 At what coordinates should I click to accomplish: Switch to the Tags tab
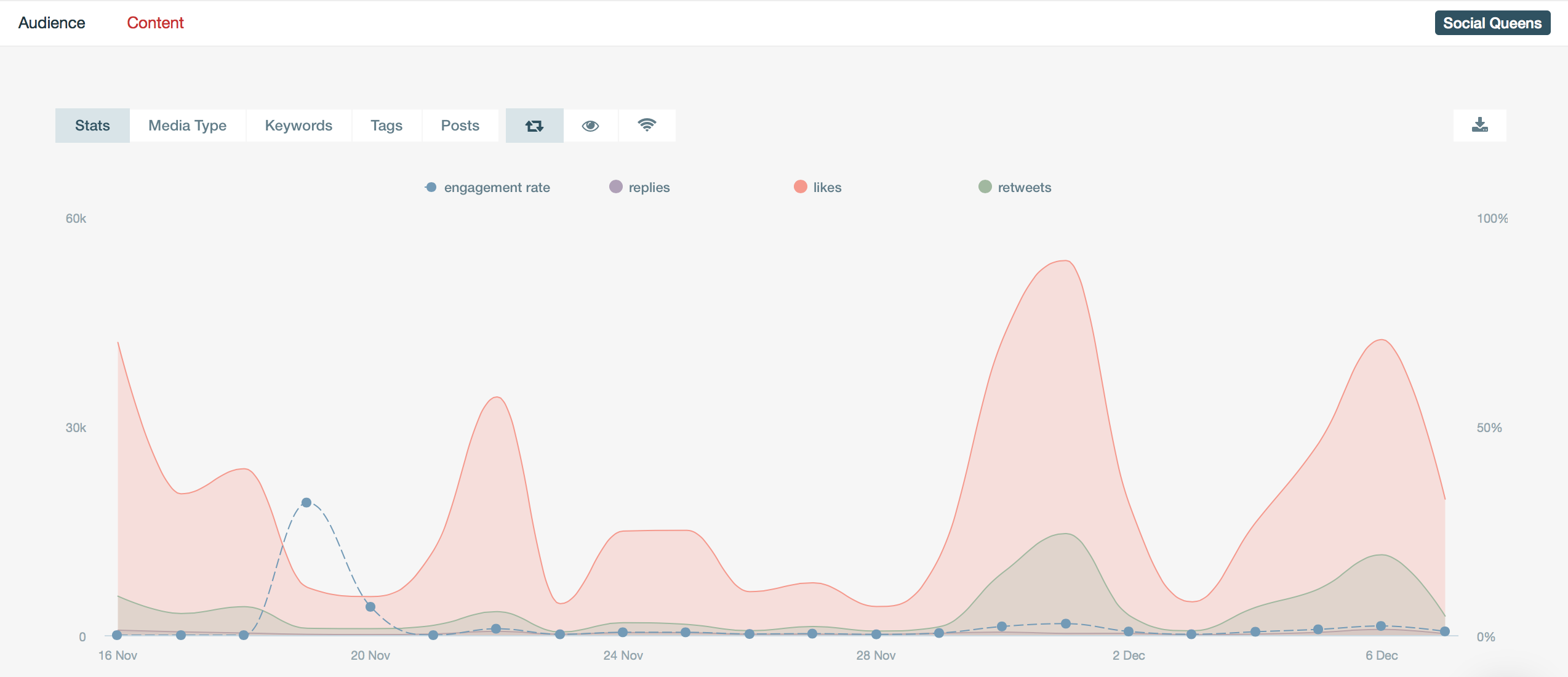pyautogui.click(x=386, y=126)
